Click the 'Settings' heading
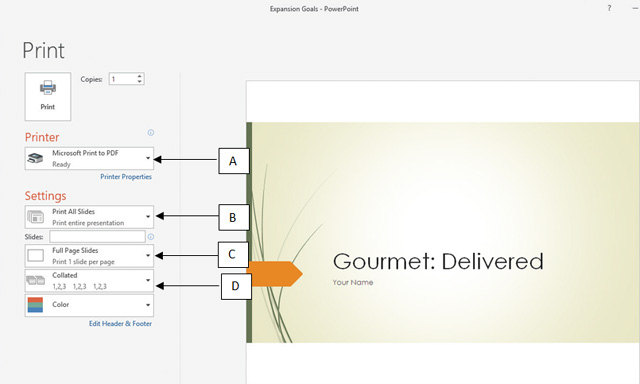The width and height of the screenshot is (640, 384). pos(45,196)
